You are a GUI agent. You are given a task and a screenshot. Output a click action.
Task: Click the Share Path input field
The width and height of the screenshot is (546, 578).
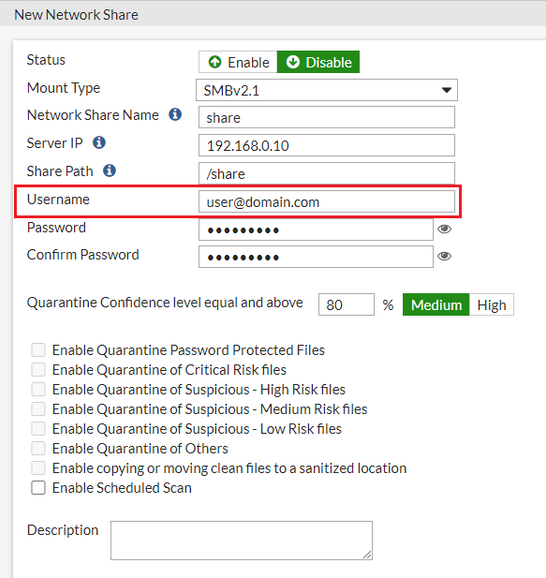(327, 174)
